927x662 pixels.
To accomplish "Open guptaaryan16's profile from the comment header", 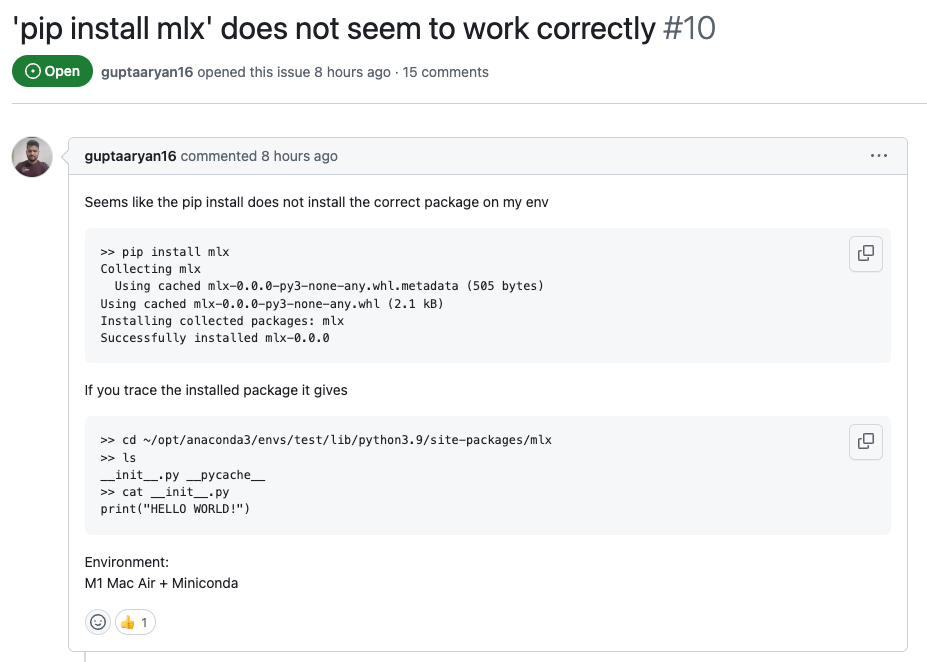I will (x=130, y=156).
